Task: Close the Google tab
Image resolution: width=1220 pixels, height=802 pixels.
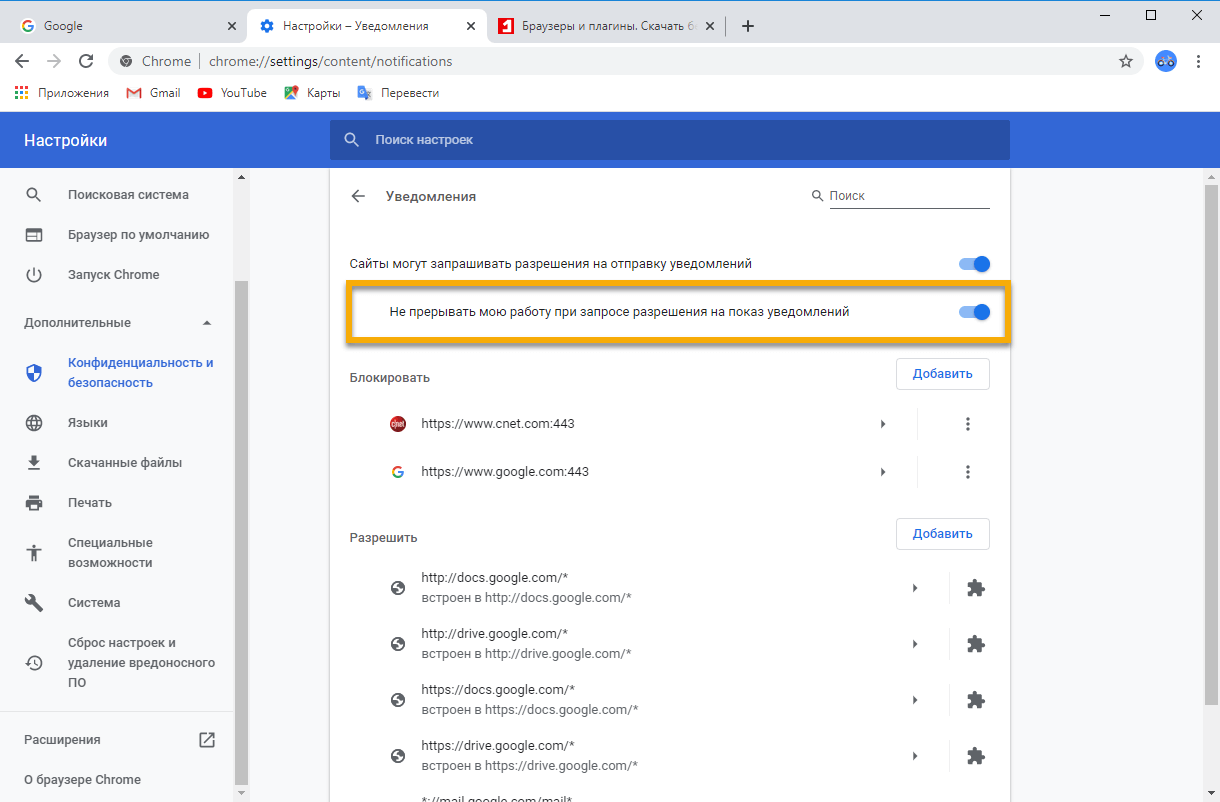Action: (x=232, y=26)
